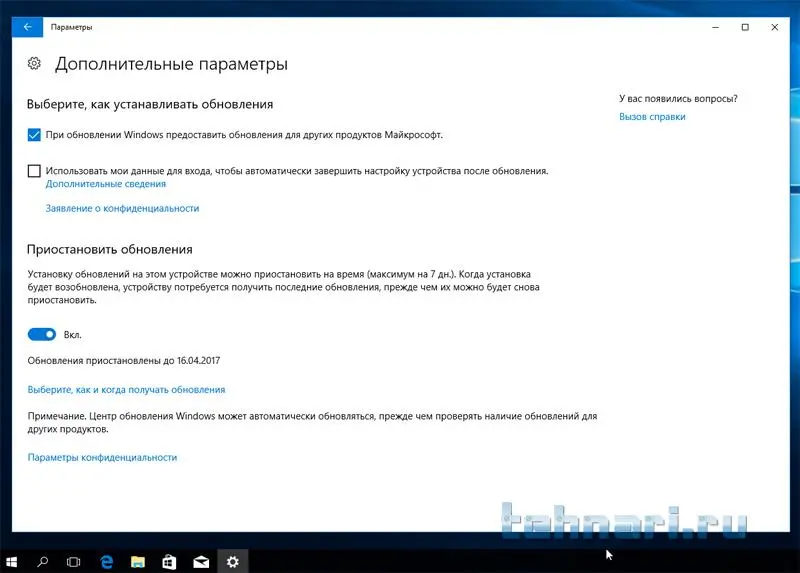
Task: Open Task View on the taskbar
Action: [73, 562]
